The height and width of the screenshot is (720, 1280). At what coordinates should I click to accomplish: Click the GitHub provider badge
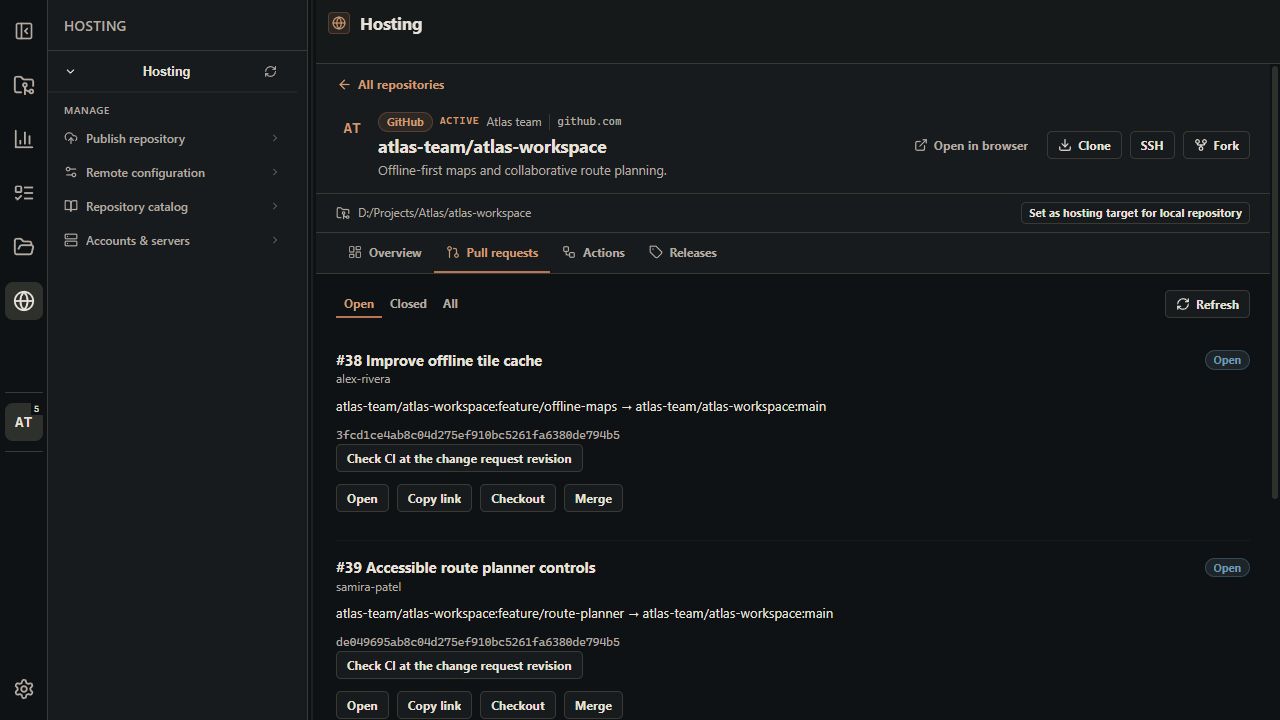pyautogui.click(x=405, y=122)
